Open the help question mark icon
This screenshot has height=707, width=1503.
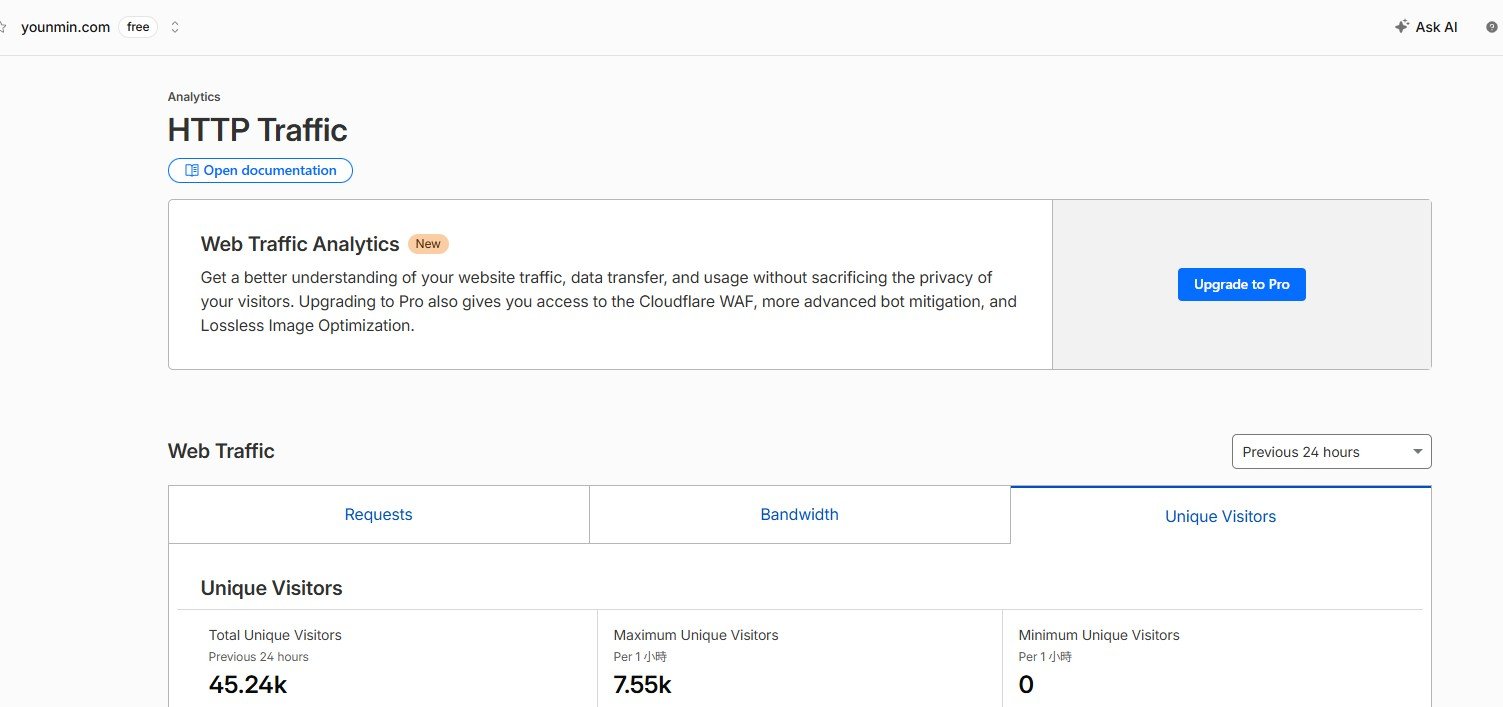pyautogui.click(x=1492, y=27)
